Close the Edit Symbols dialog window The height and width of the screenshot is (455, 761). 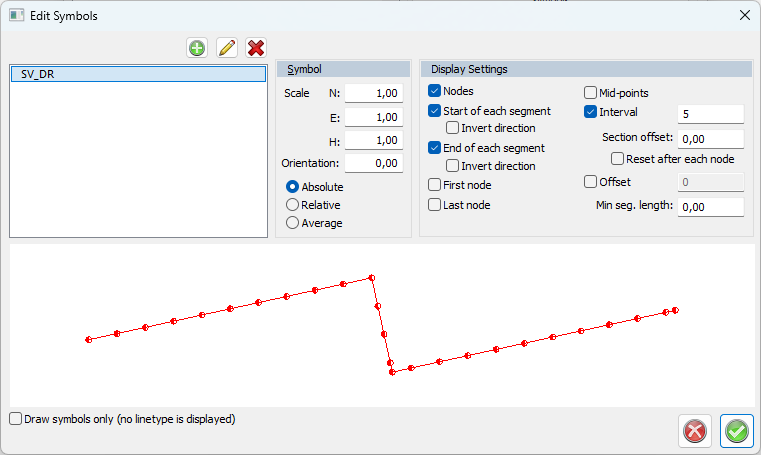(x=743, y=15)
